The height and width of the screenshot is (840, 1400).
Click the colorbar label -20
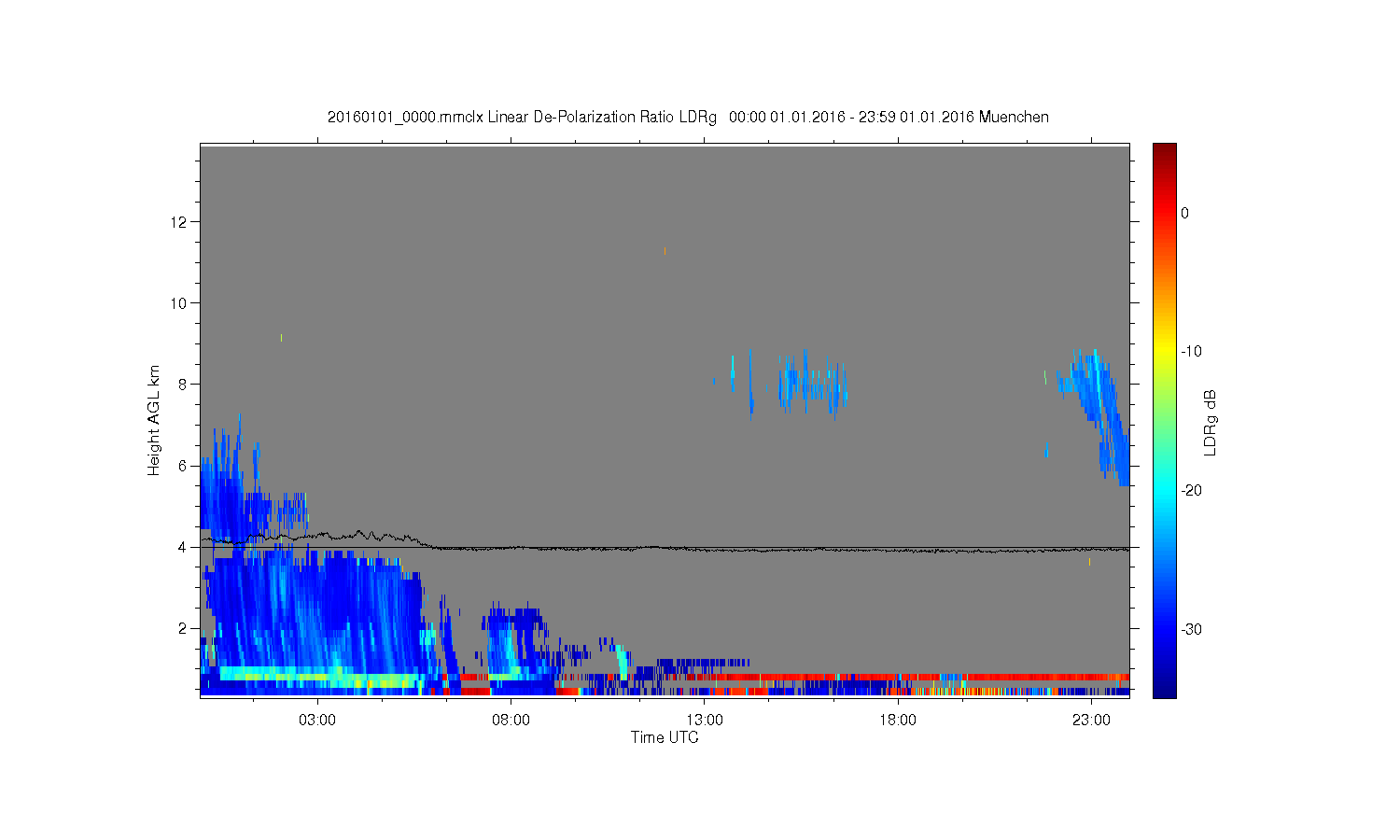pos(1191,491)
